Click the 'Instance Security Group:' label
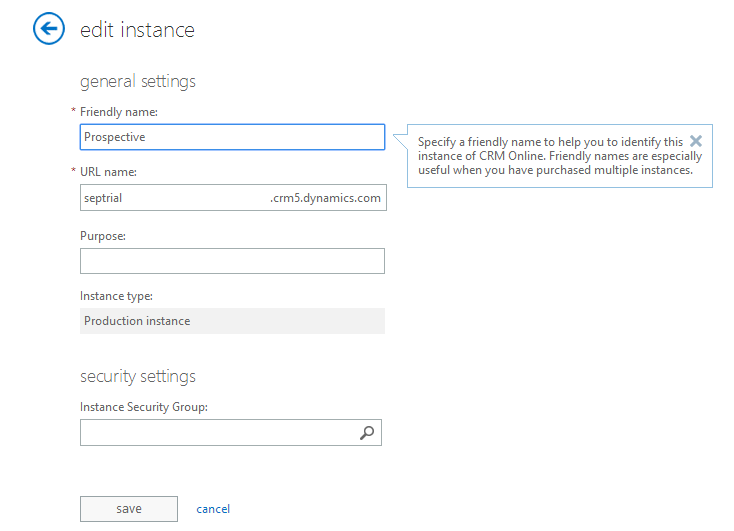 point(142,407)
